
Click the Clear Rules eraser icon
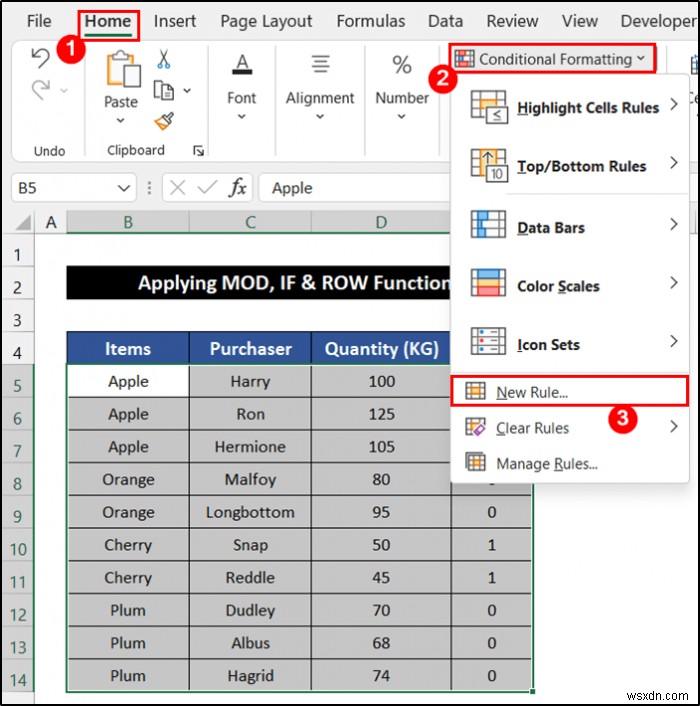(475, 427)
